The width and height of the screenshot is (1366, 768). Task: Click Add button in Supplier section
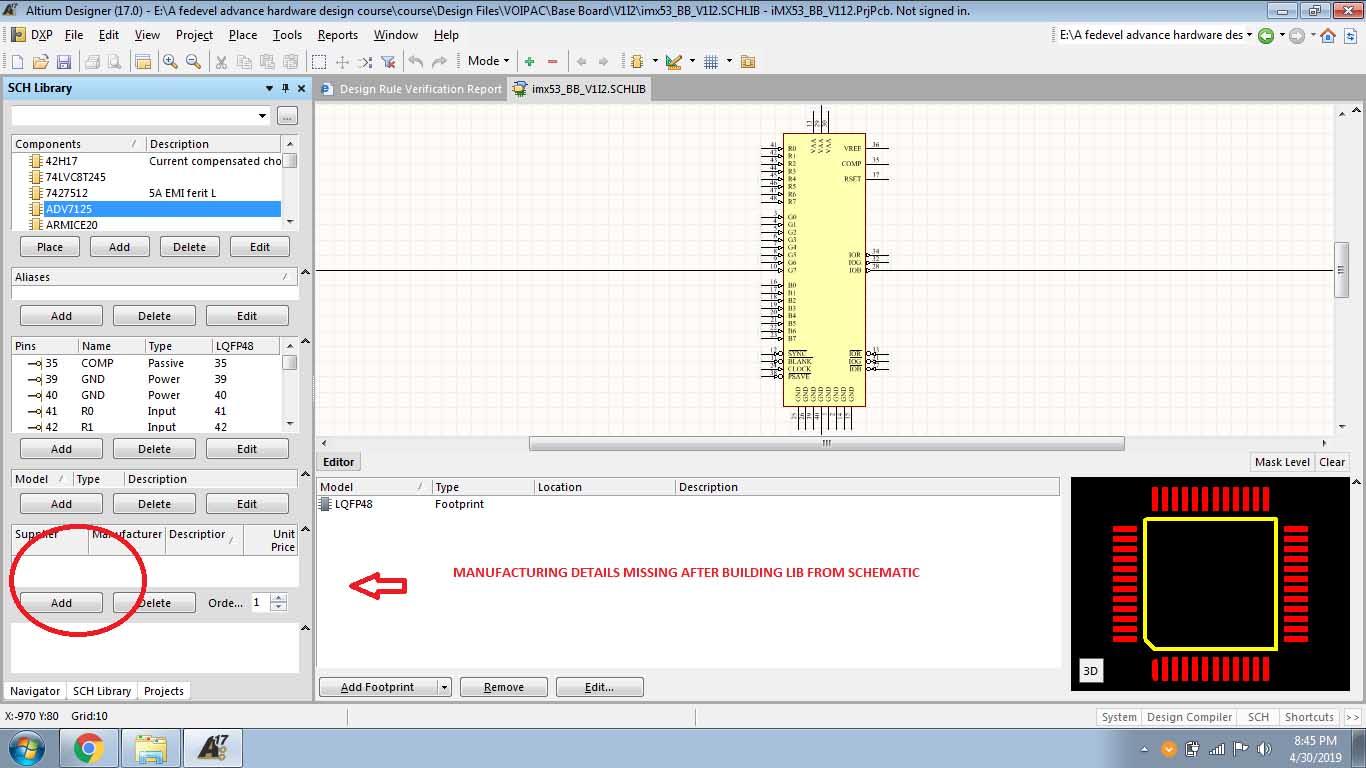click(x=61, y=603)
